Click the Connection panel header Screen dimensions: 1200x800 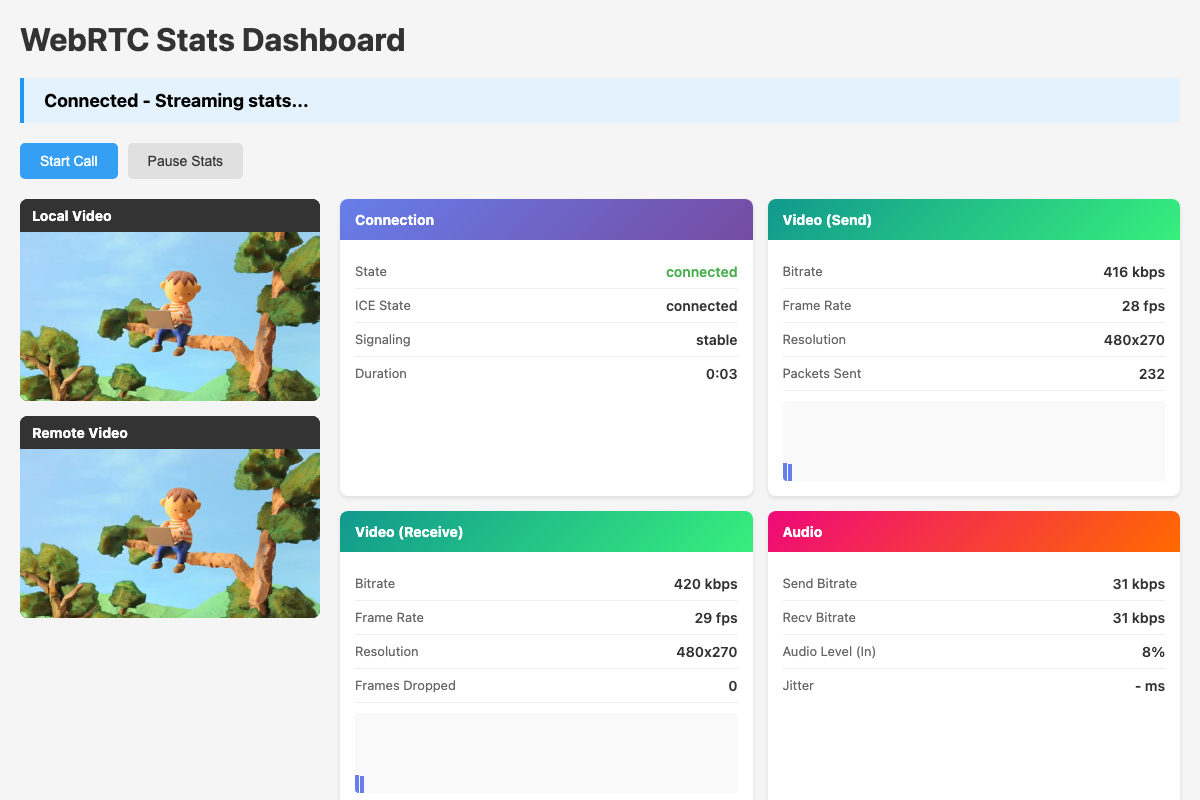point(546,219)
